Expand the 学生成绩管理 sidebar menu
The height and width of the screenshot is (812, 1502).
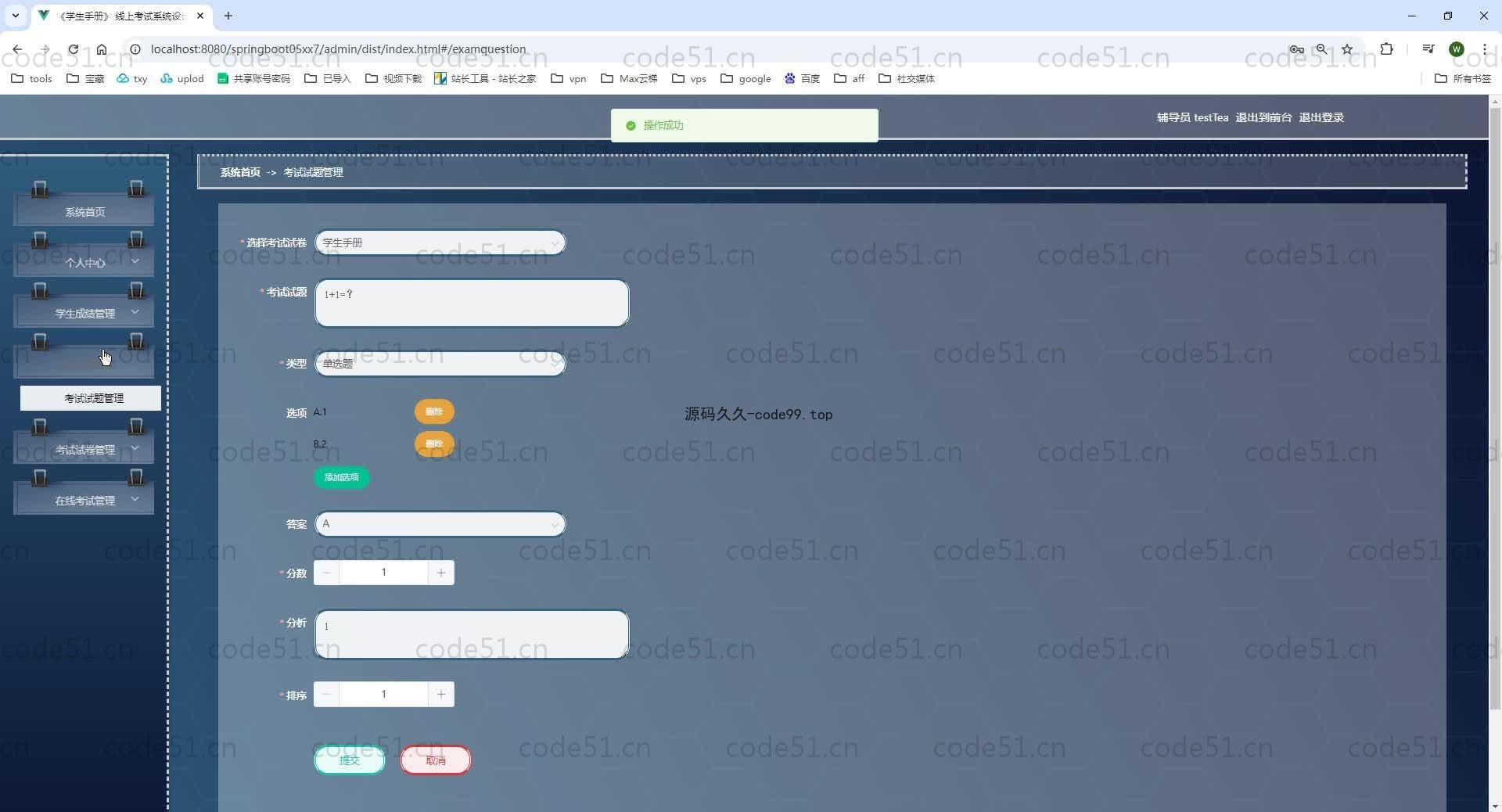(84, 313)
